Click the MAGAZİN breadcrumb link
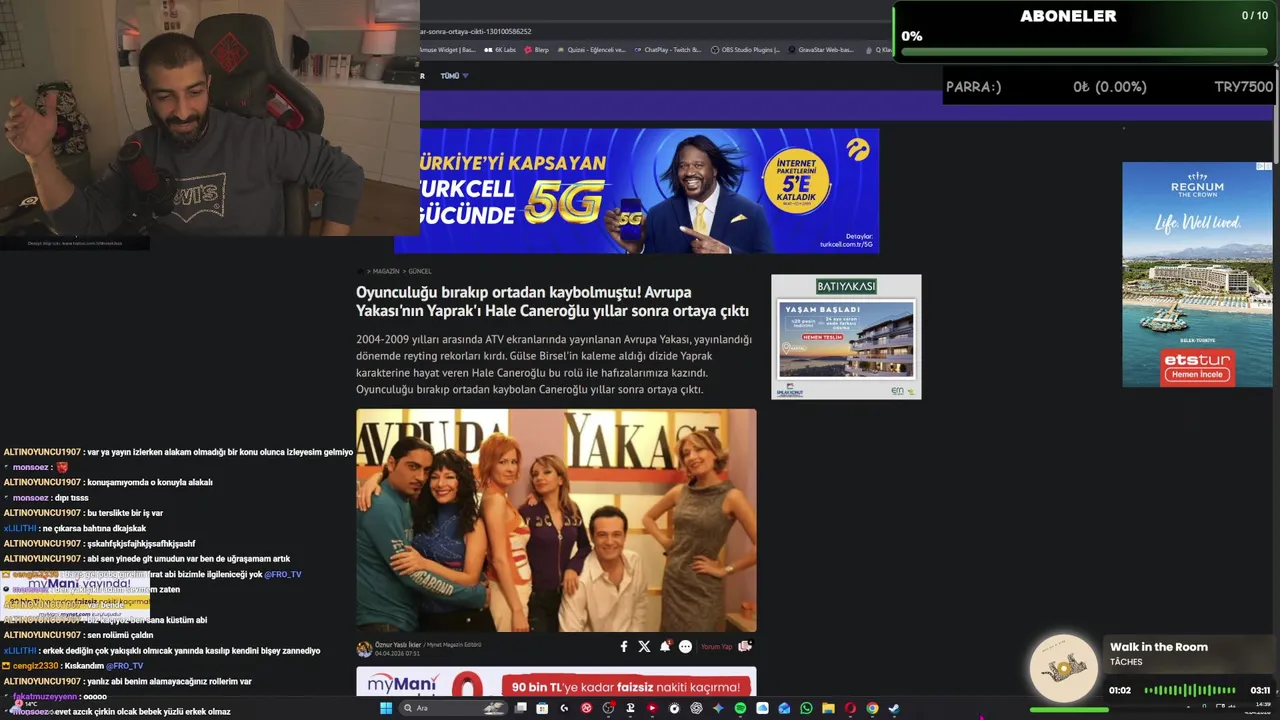The width and height of the screenshot is (1280, 720). point(386,271)
